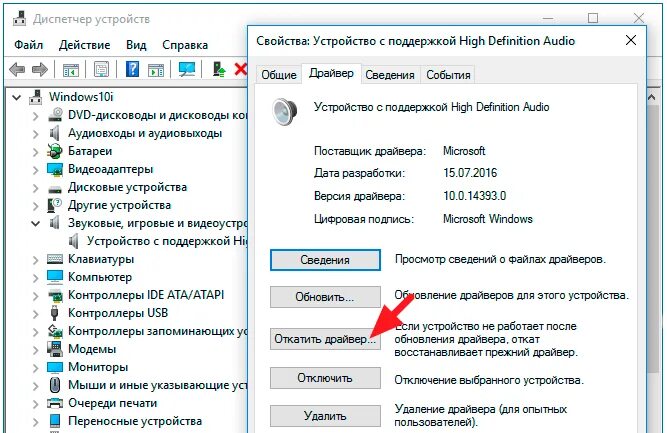Expand the DVD-дисководы node
This screenshot has width=667, height=433.
[36, 116]
